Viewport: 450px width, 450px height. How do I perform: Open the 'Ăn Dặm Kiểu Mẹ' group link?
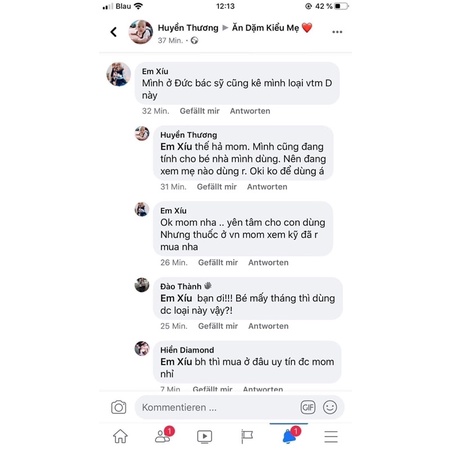pyautogui.click(x=266, y=28)
